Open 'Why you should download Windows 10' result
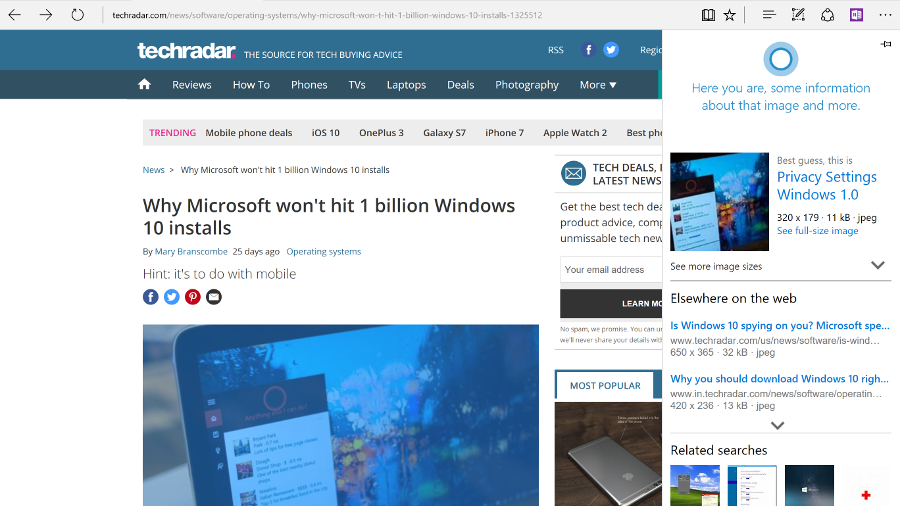This screenshot has width=900, height=506. tap(779, 379)
